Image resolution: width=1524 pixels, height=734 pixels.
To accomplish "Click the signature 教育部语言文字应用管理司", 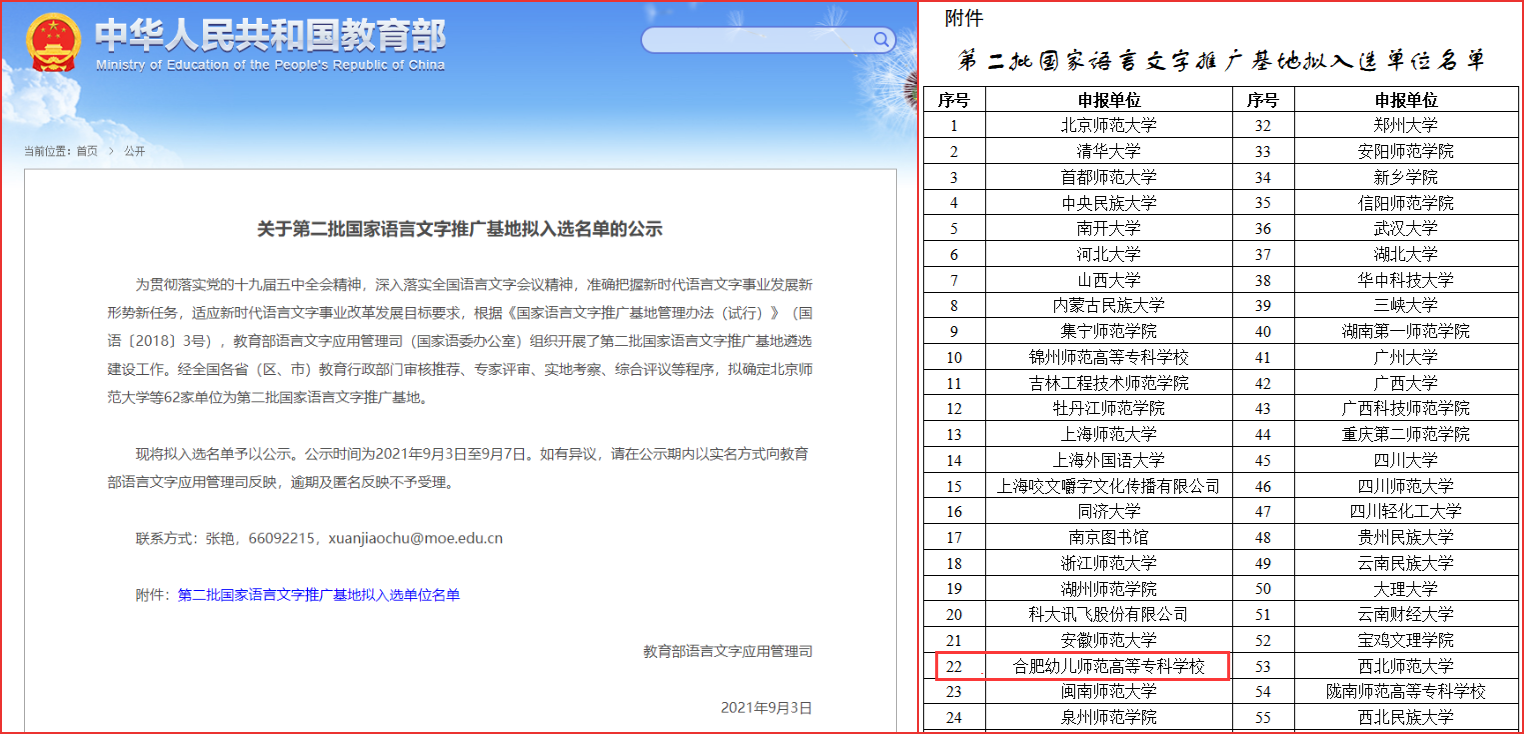I will click(728, 651).
